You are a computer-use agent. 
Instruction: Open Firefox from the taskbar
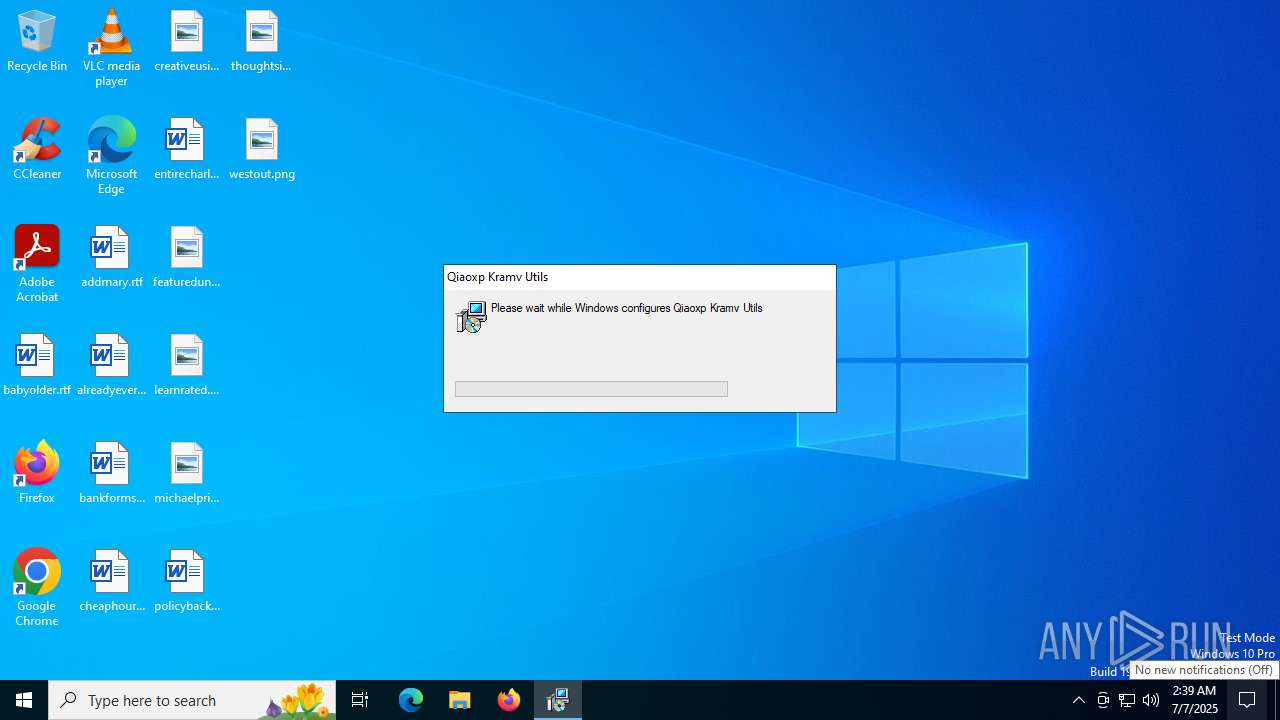(509, 700)
